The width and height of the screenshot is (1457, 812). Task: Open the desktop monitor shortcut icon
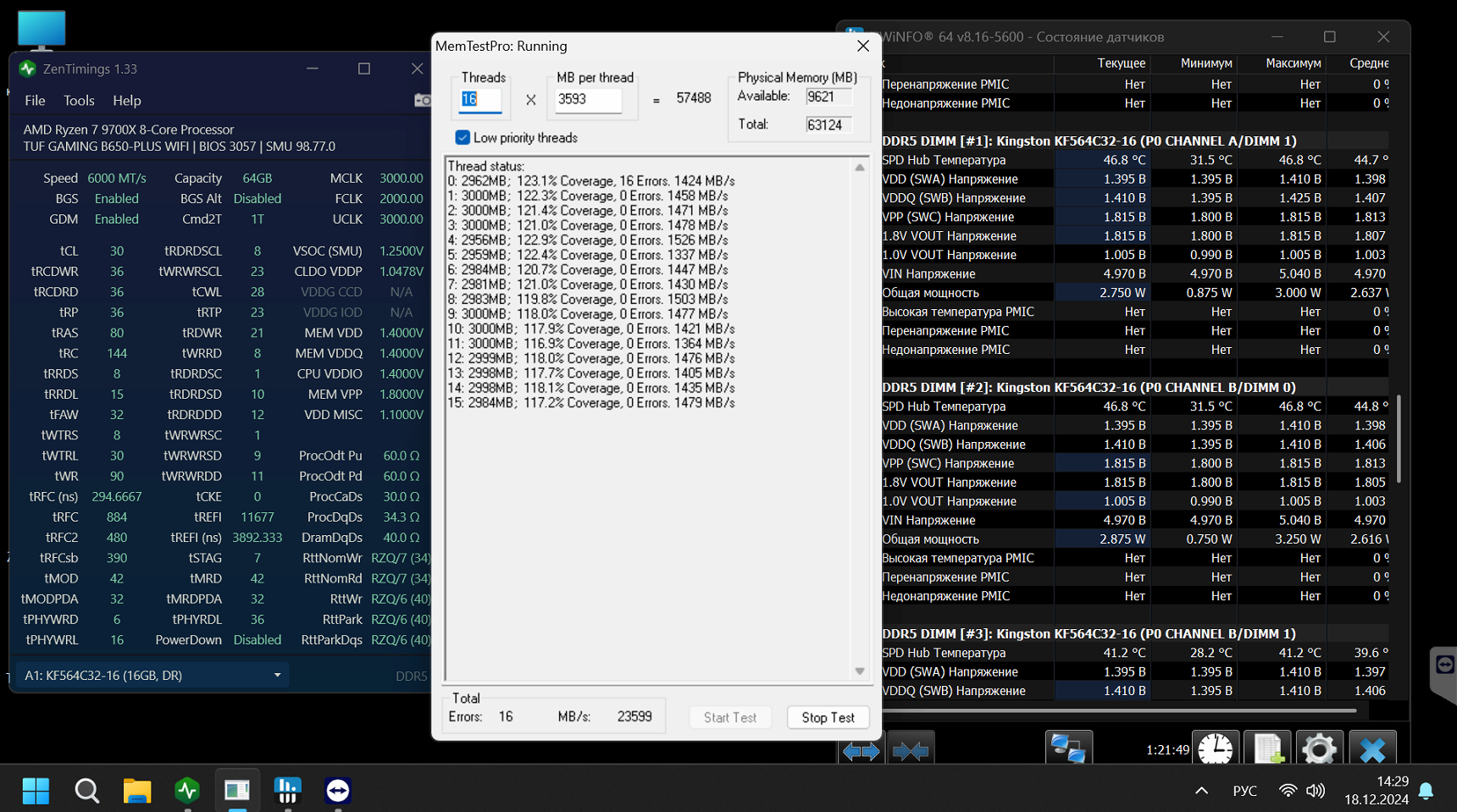coord(42,30)
